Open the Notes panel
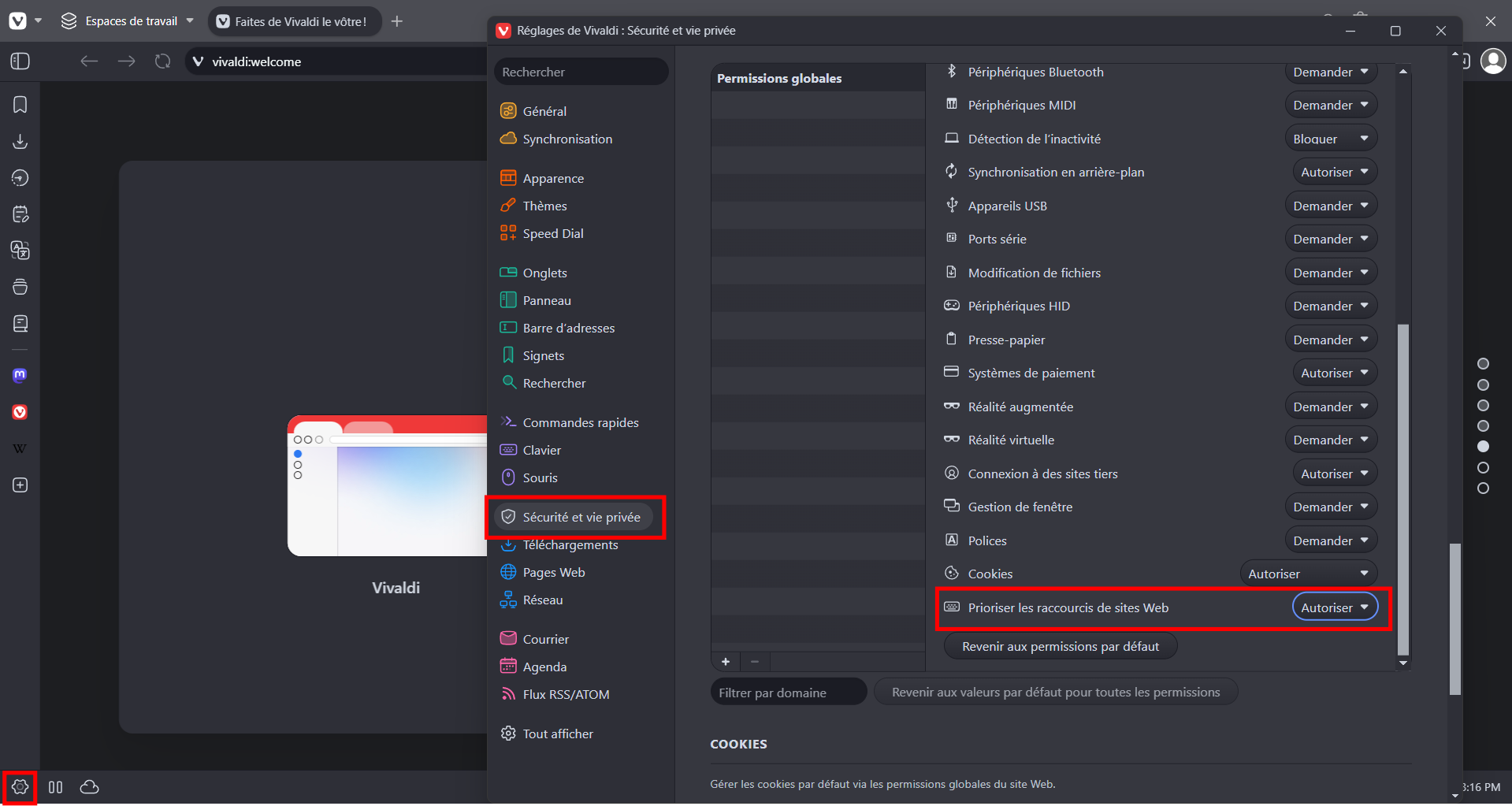This screenshot has width=1512, height=806. click(x=20, y=214)
